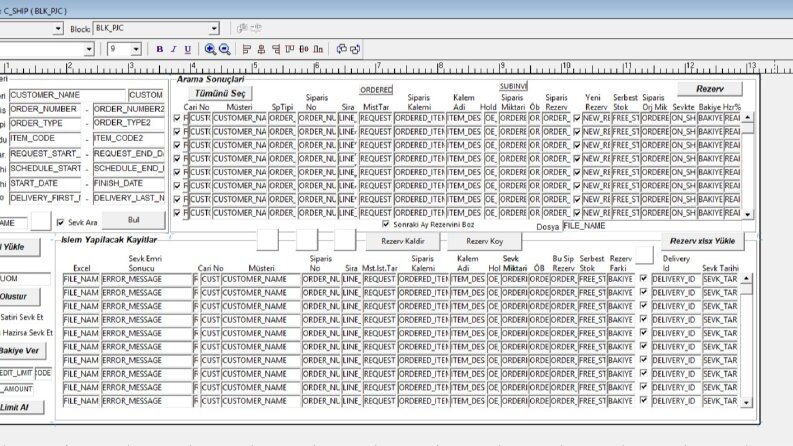793x446 pixels.
Task: Toggle the Sevk Ara checkbox
Action: tap(61, 222)
